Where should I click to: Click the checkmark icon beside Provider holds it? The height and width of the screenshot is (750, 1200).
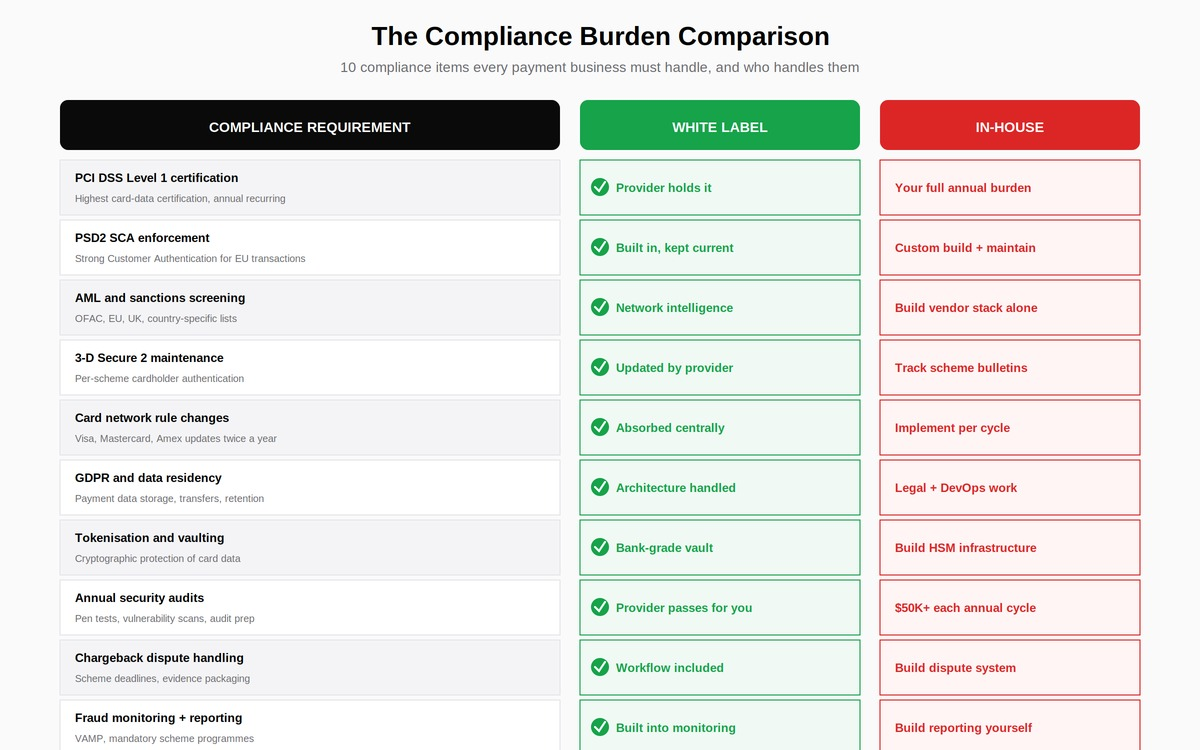pyautogui.click(x=600, y=187)
